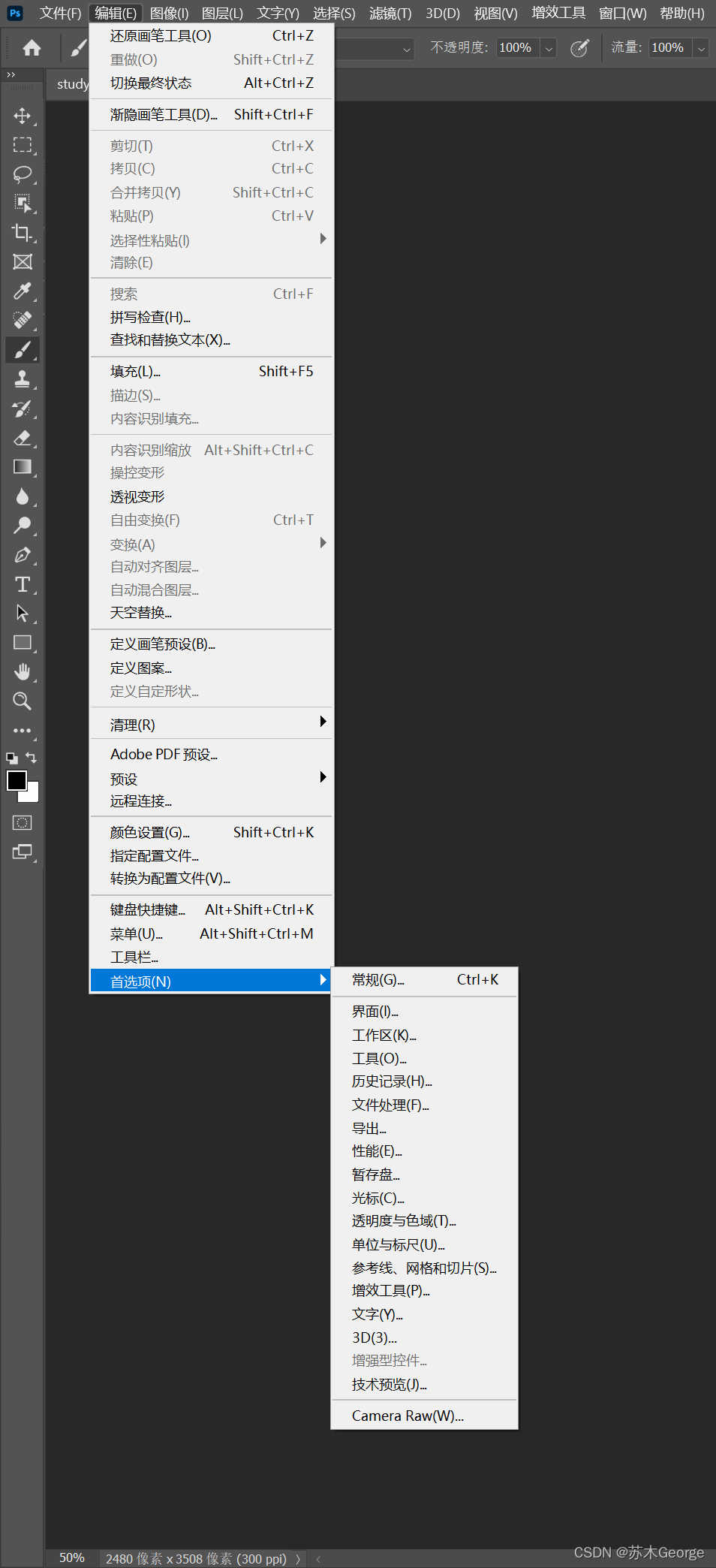This screenshot has height=1568, width=716.
Task: Click the white background color swatch
Action: [32, 795]
